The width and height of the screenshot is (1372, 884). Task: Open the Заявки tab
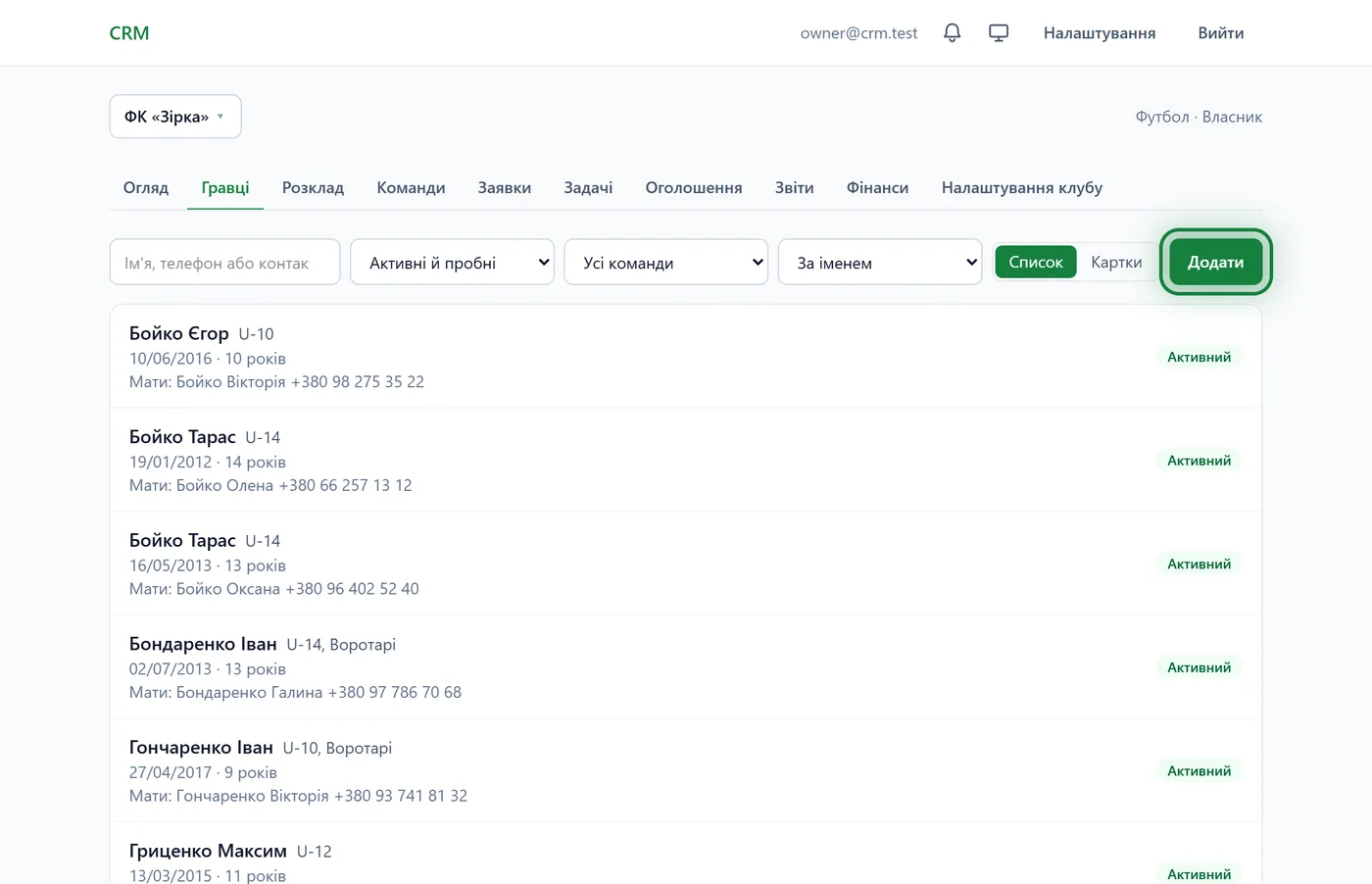point(505,187)
